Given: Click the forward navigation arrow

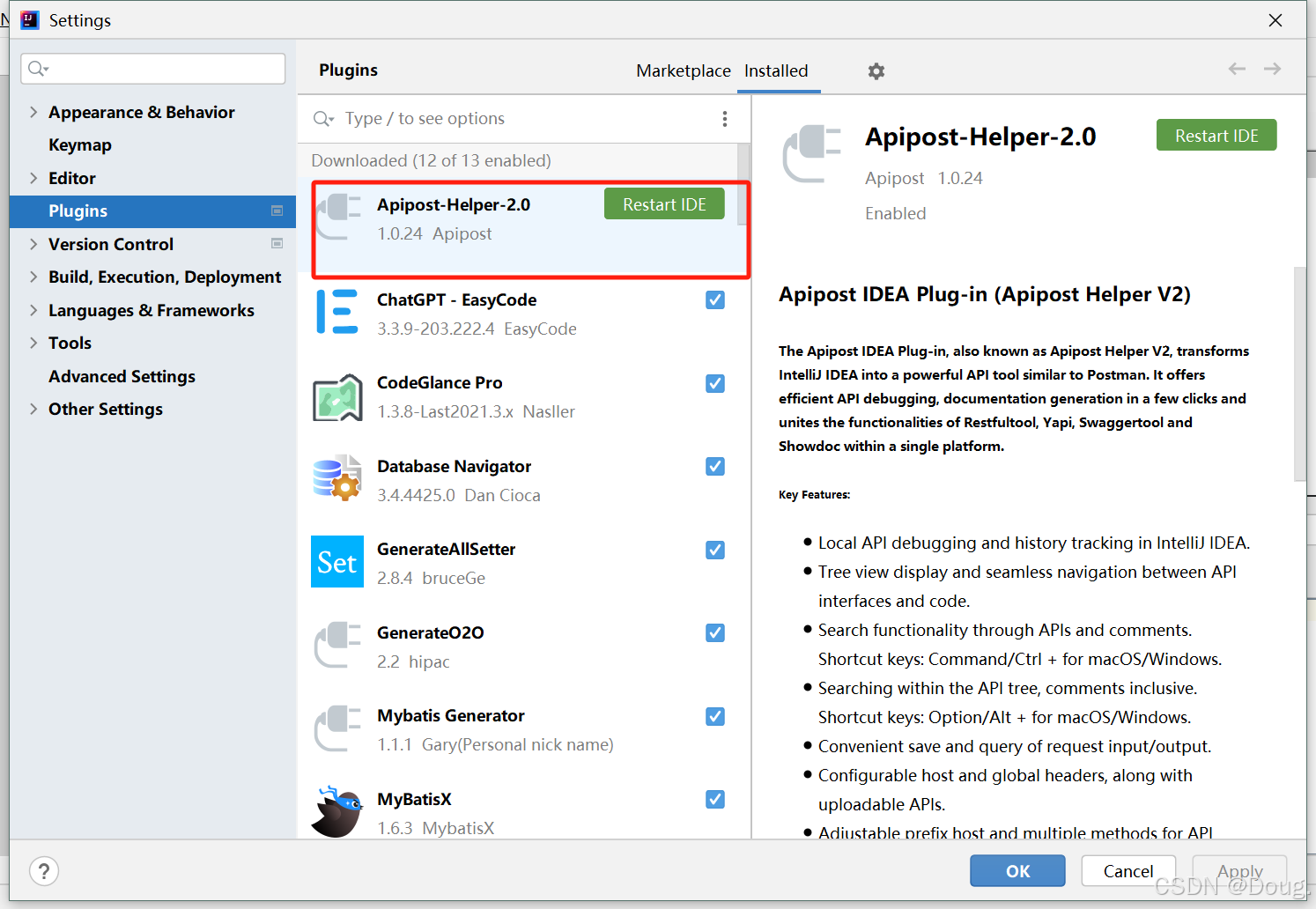Looking at the screenshot, I should (x=1272, y=69).
